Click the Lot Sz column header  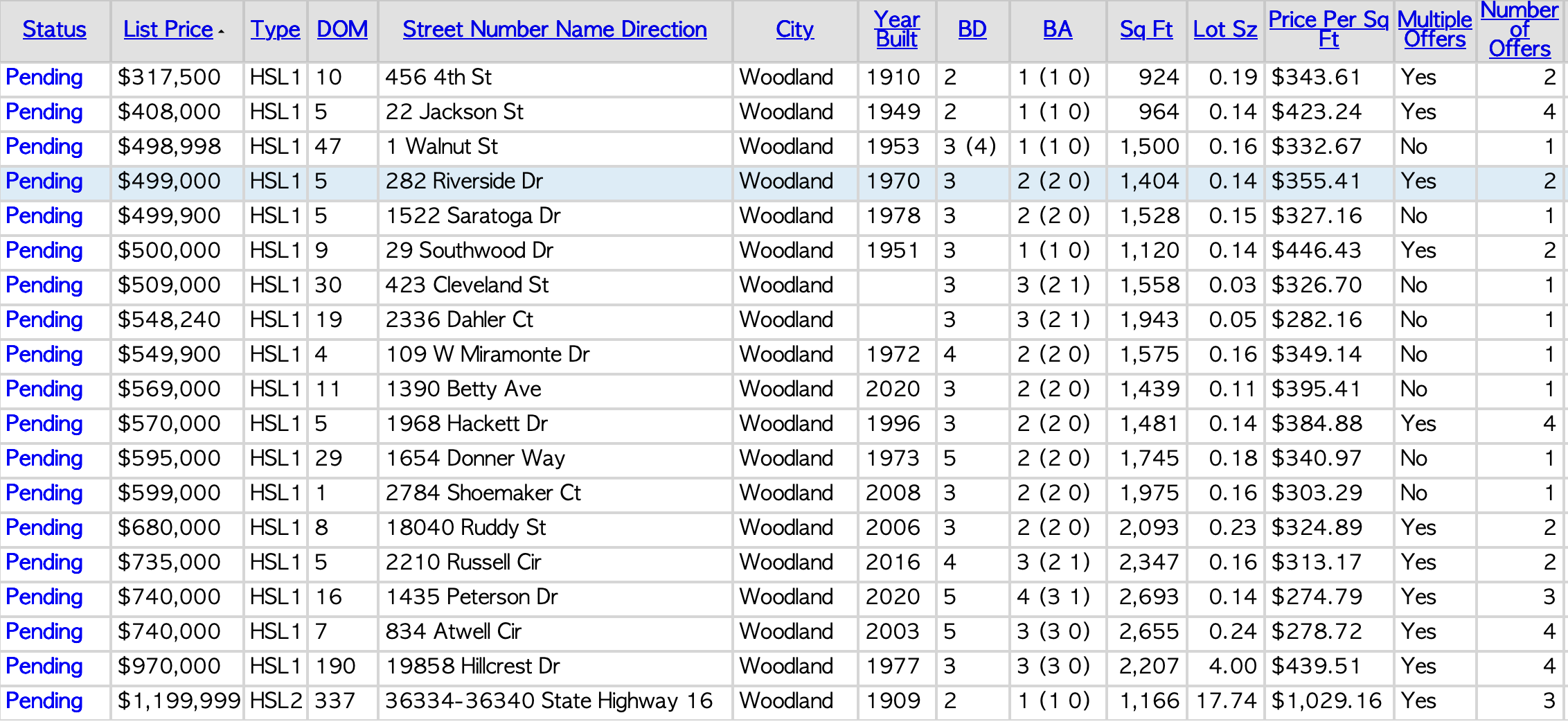[x=1224, y=30]
